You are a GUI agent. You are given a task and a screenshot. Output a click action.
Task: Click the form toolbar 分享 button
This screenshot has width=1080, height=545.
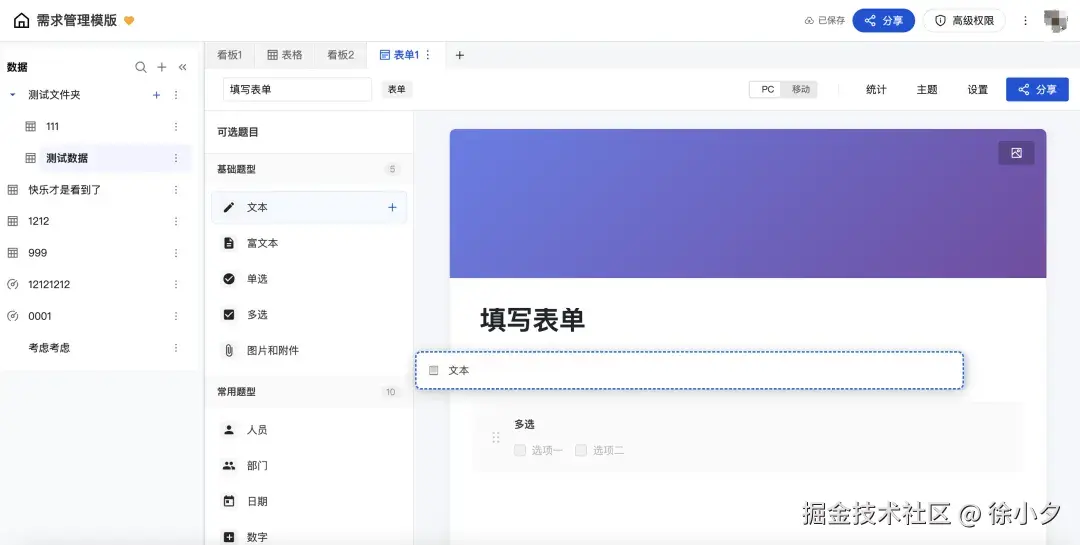pyautogui.click(x=1037, y=90)
